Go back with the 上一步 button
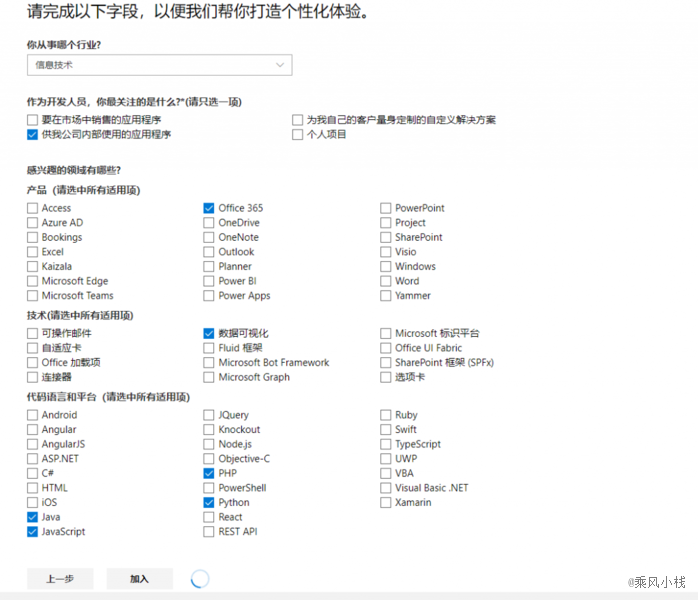Viewport: 698px width, 600px height. pos(60,579)
